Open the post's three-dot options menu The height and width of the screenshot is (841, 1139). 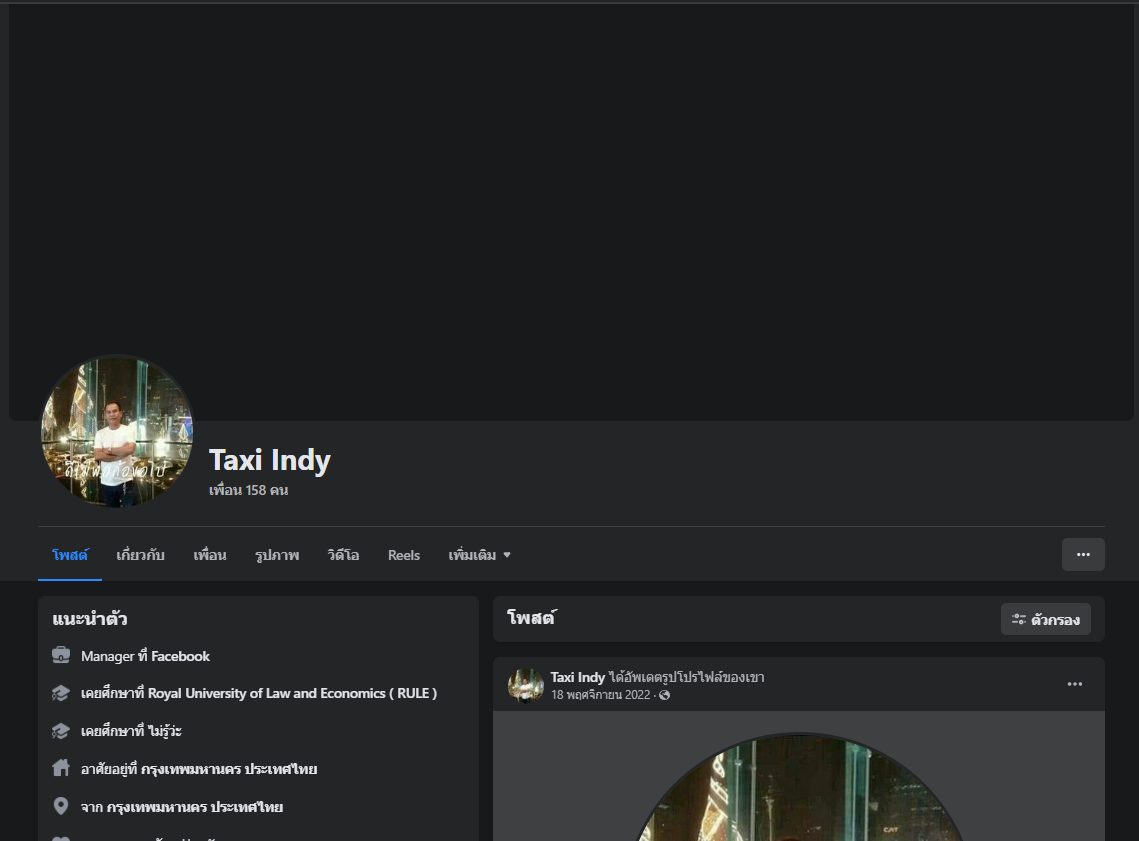pyautogui.click(x=1074, y=684)
